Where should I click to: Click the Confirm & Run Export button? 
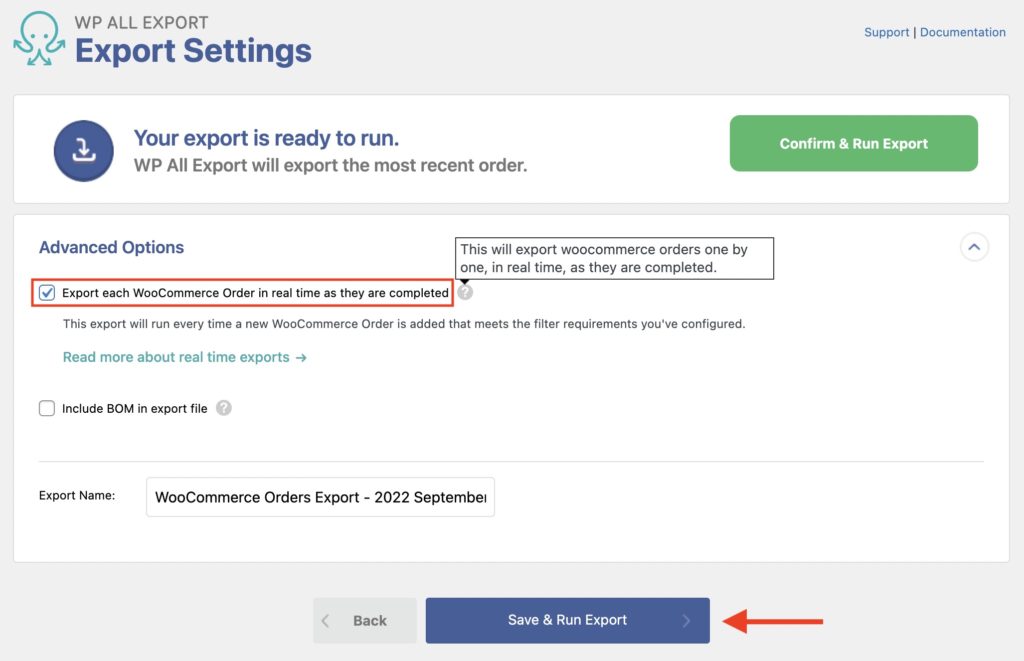coord(853,143)
